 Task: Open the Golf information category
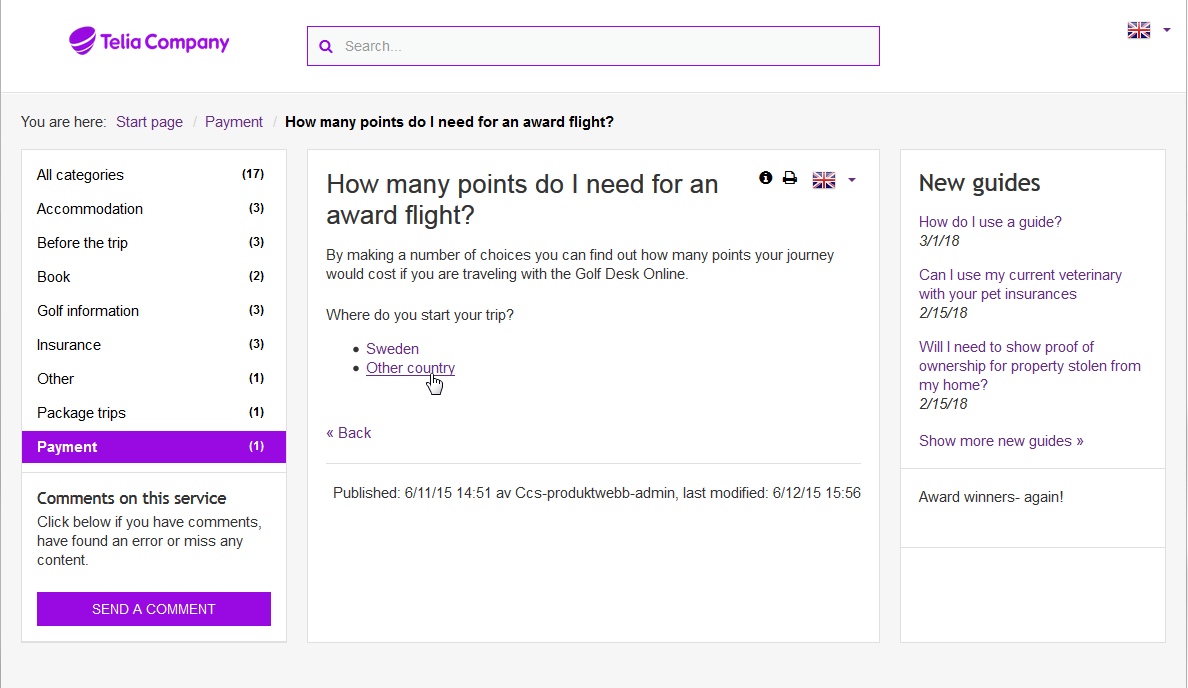point(88,311)
